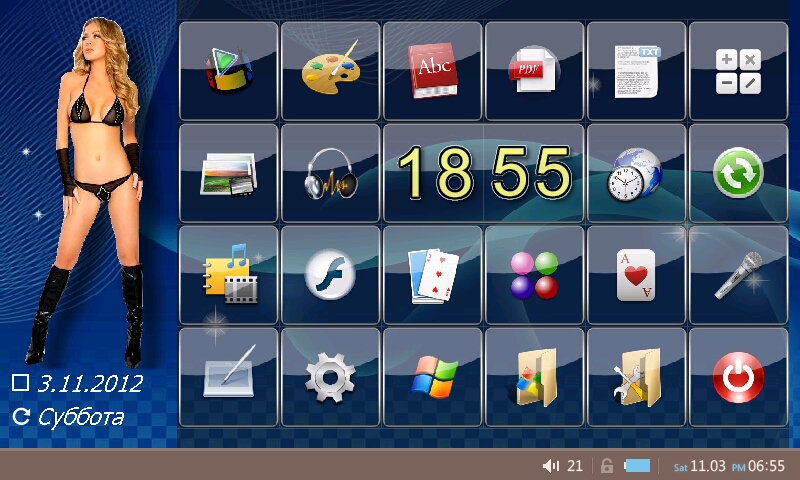Open the multimedia notebook with film strip
This screenshot has width=800, height=480.
pos(229,275)
